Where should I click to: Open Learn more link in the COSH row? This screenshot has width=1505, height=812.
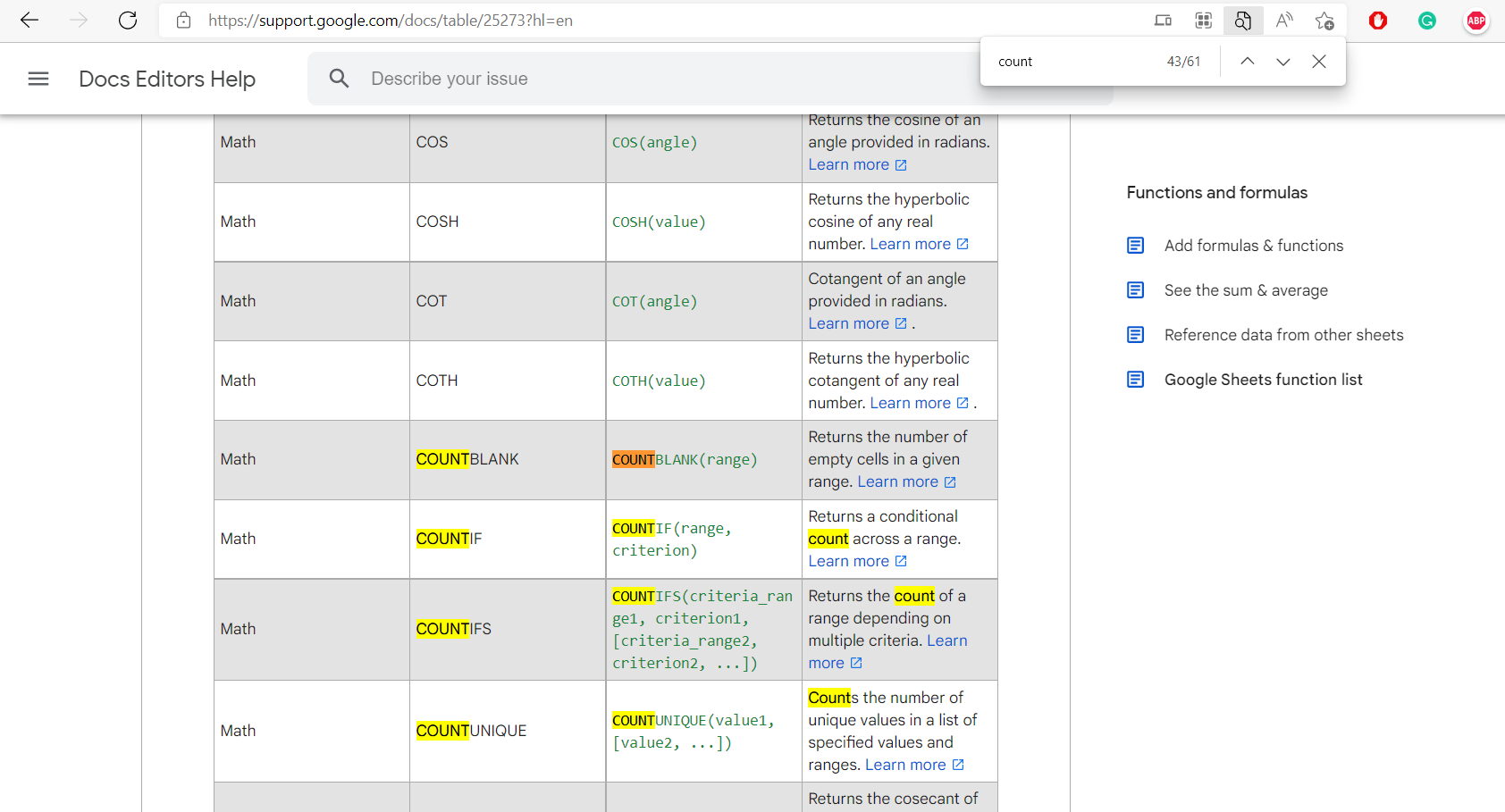[x=920, y=244]
